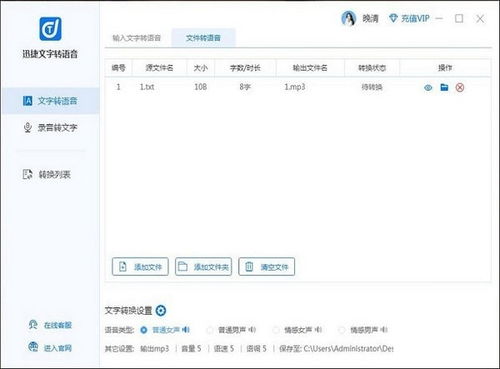Image resolution: width=500 pixels, height=369 pixels.
Task: Open output folder icon for 1.txt
Action: [x=444, y=87]
